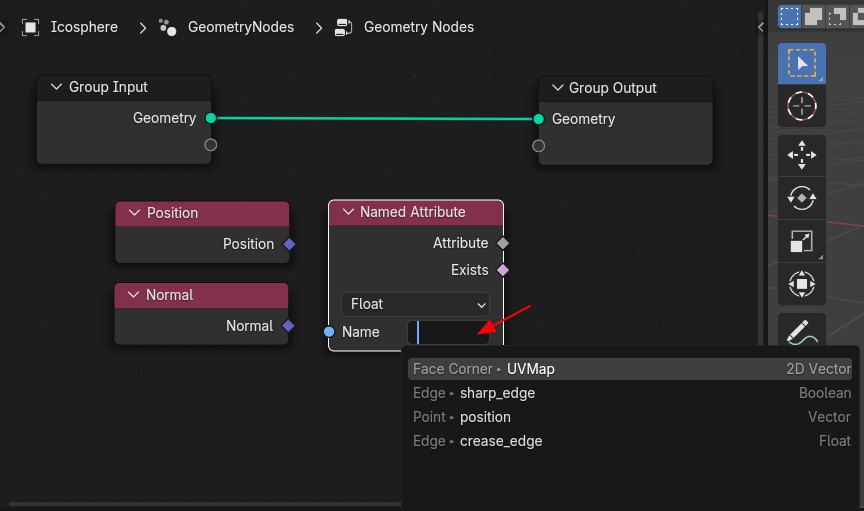The width and height of the screenshot is (864, 511).
Task: Choose position from attribute suggestions
Action: pyautogui.click(x=630, y=417)
